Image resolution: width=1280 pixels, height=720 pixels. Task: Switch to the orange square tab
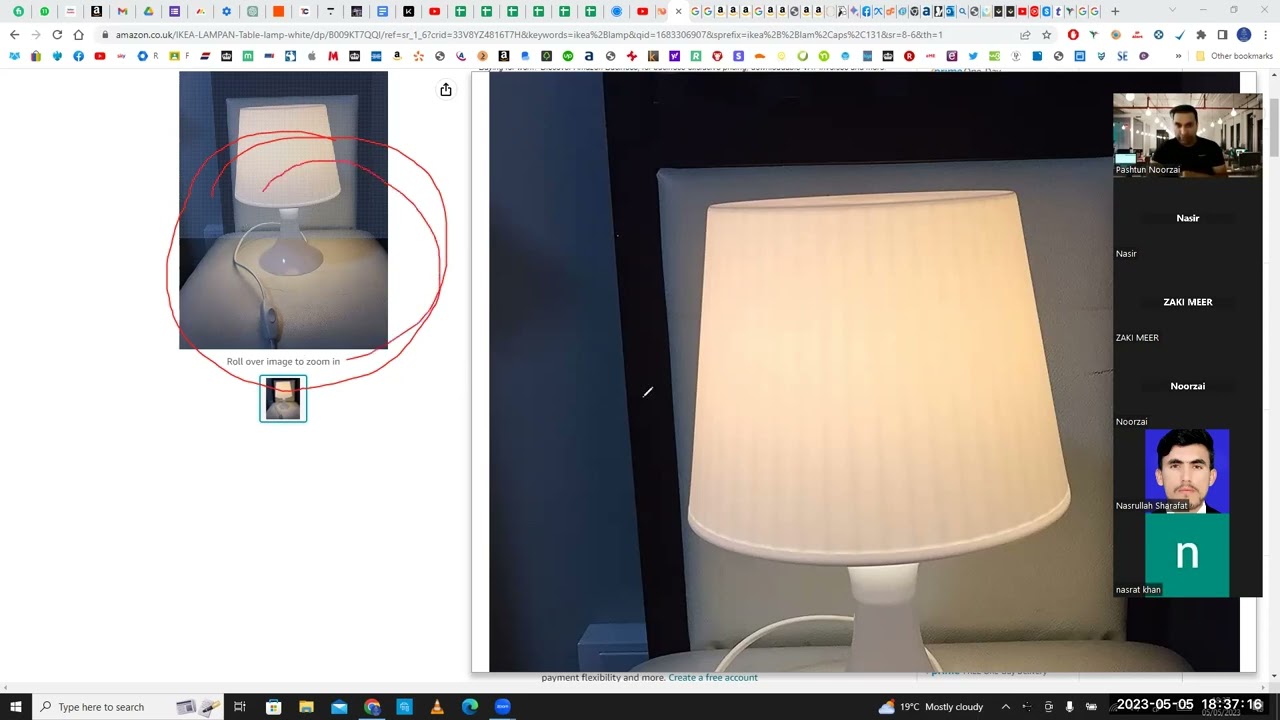[278, 11]
